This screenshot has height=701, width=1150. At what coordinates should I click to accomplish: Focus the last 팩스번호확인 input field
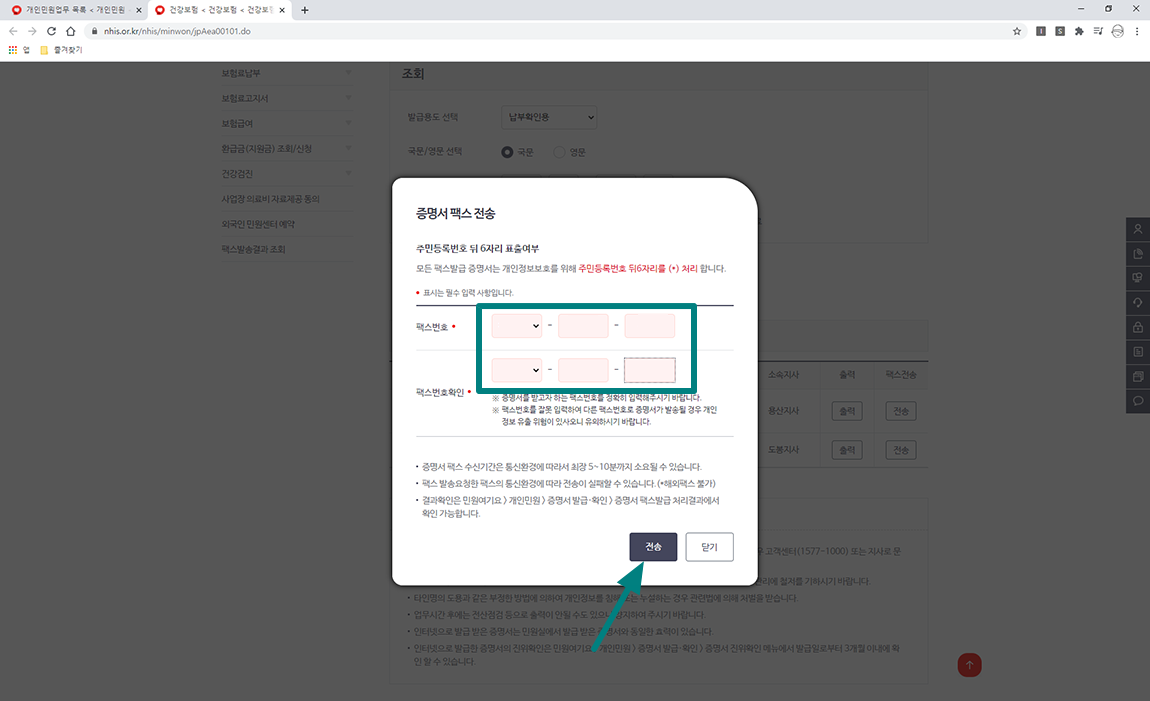click(x=650, y=370)
